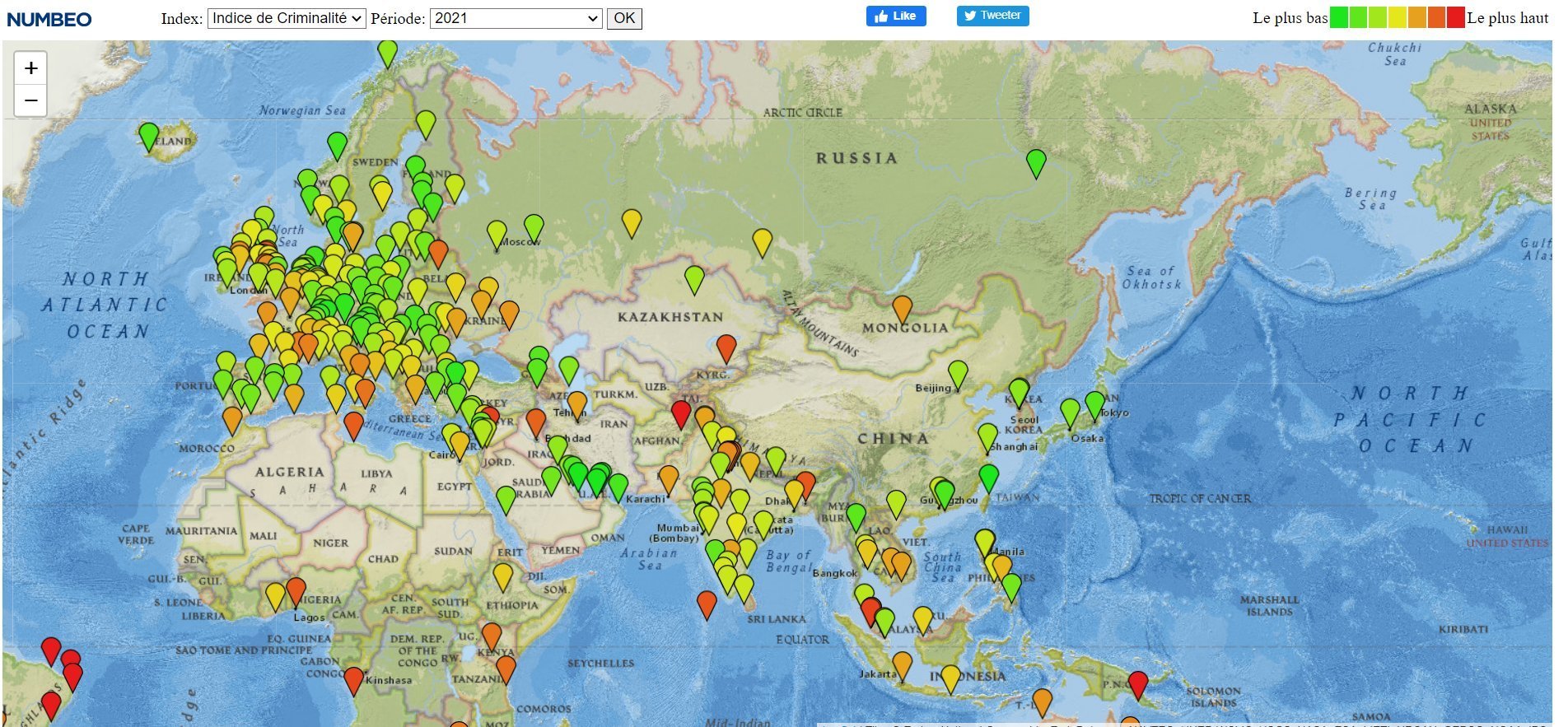Click the green marker in northern Kazakhstan

(x=695, y=279)
